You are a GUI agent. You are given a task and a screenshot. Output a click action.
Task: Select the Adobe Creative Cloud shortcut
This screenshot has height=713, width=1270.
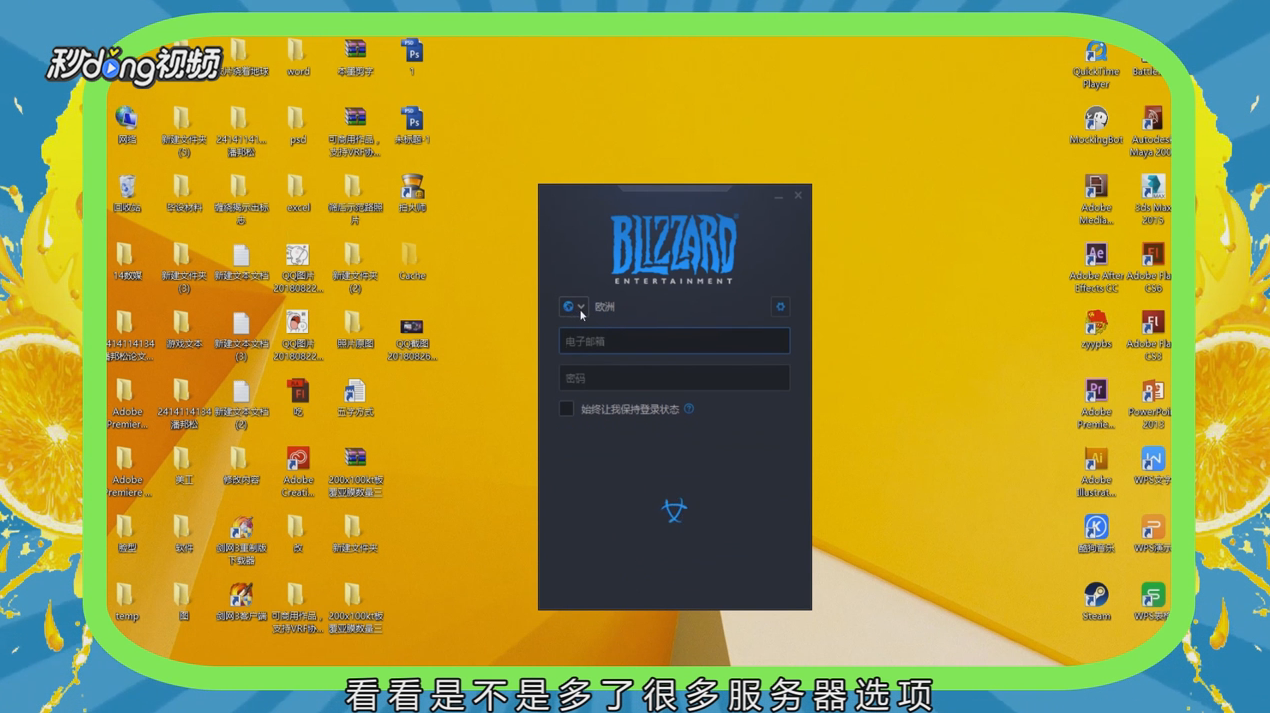click(x=297, y=472)
